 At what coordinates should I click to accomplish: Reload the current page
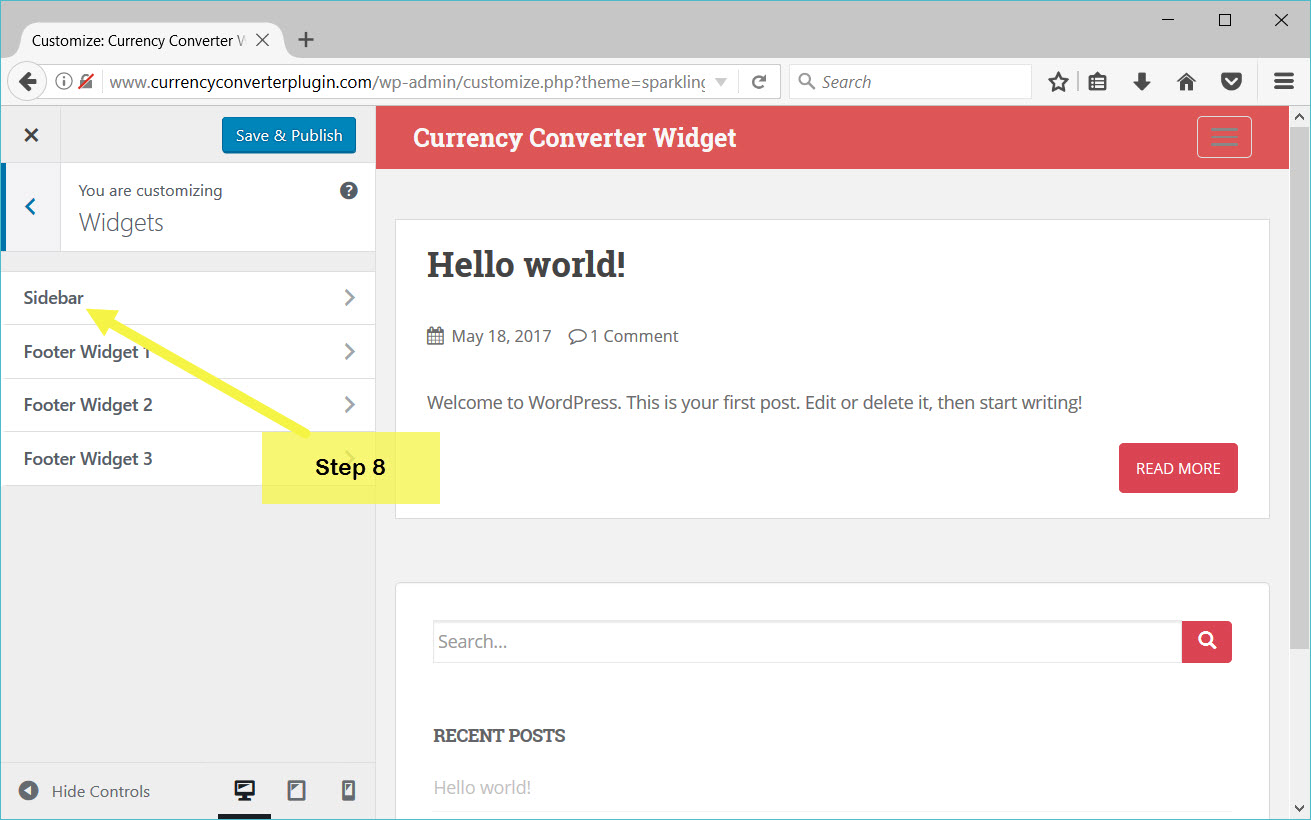tap(760, 81)
